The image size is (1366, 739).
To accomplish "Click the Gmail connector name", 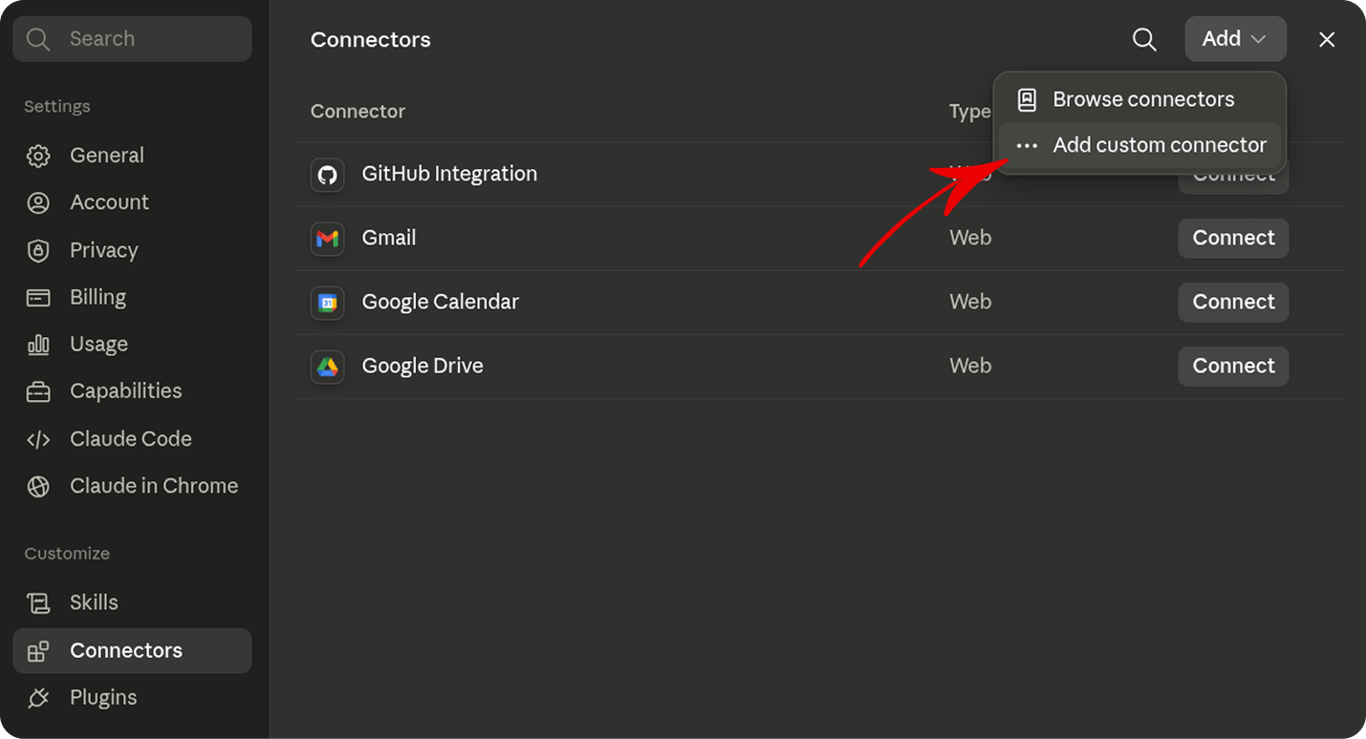I will (x=389, y=238).
